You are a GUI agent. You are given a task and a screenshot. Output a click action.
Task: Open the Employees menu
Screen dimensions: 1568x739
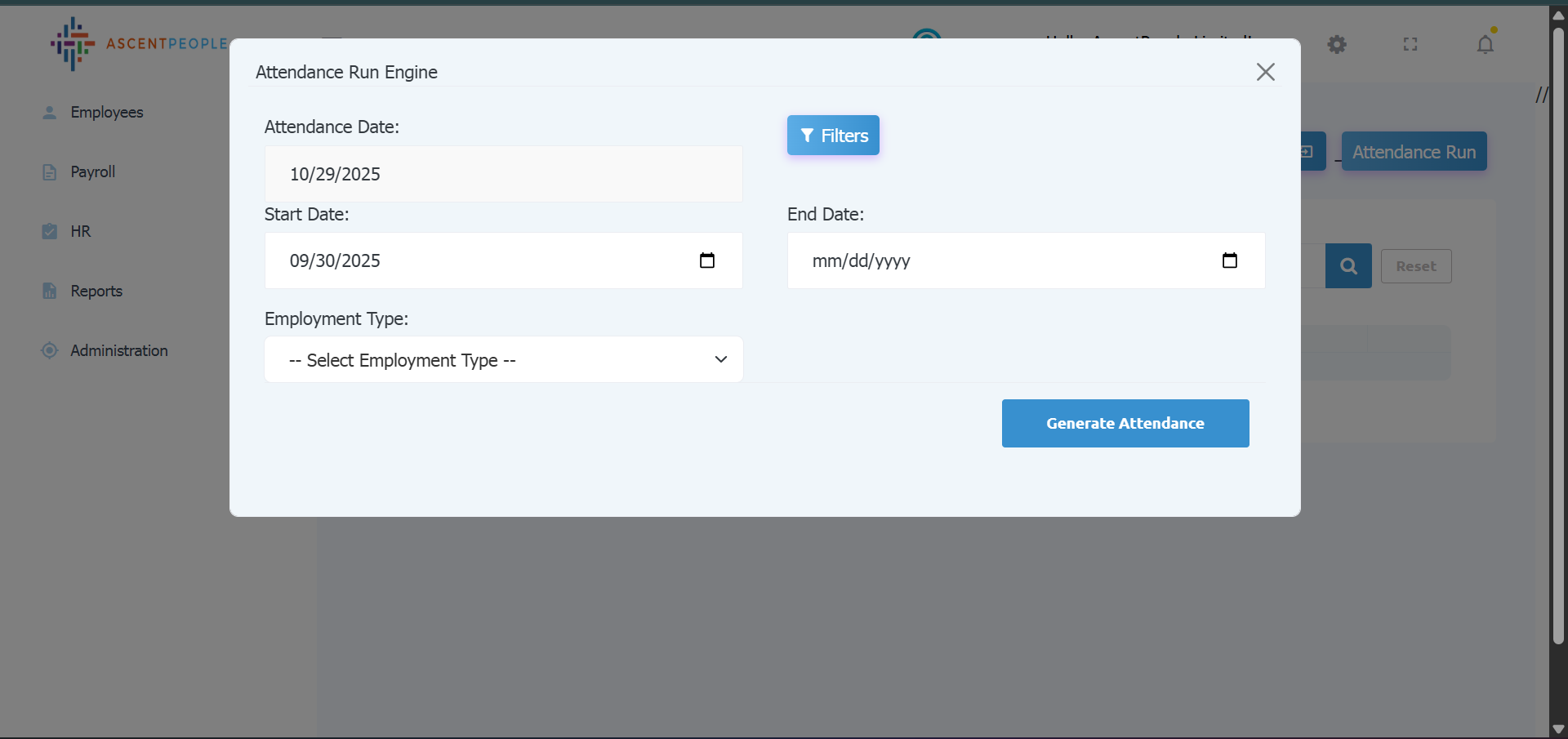[x=106, y=113]
